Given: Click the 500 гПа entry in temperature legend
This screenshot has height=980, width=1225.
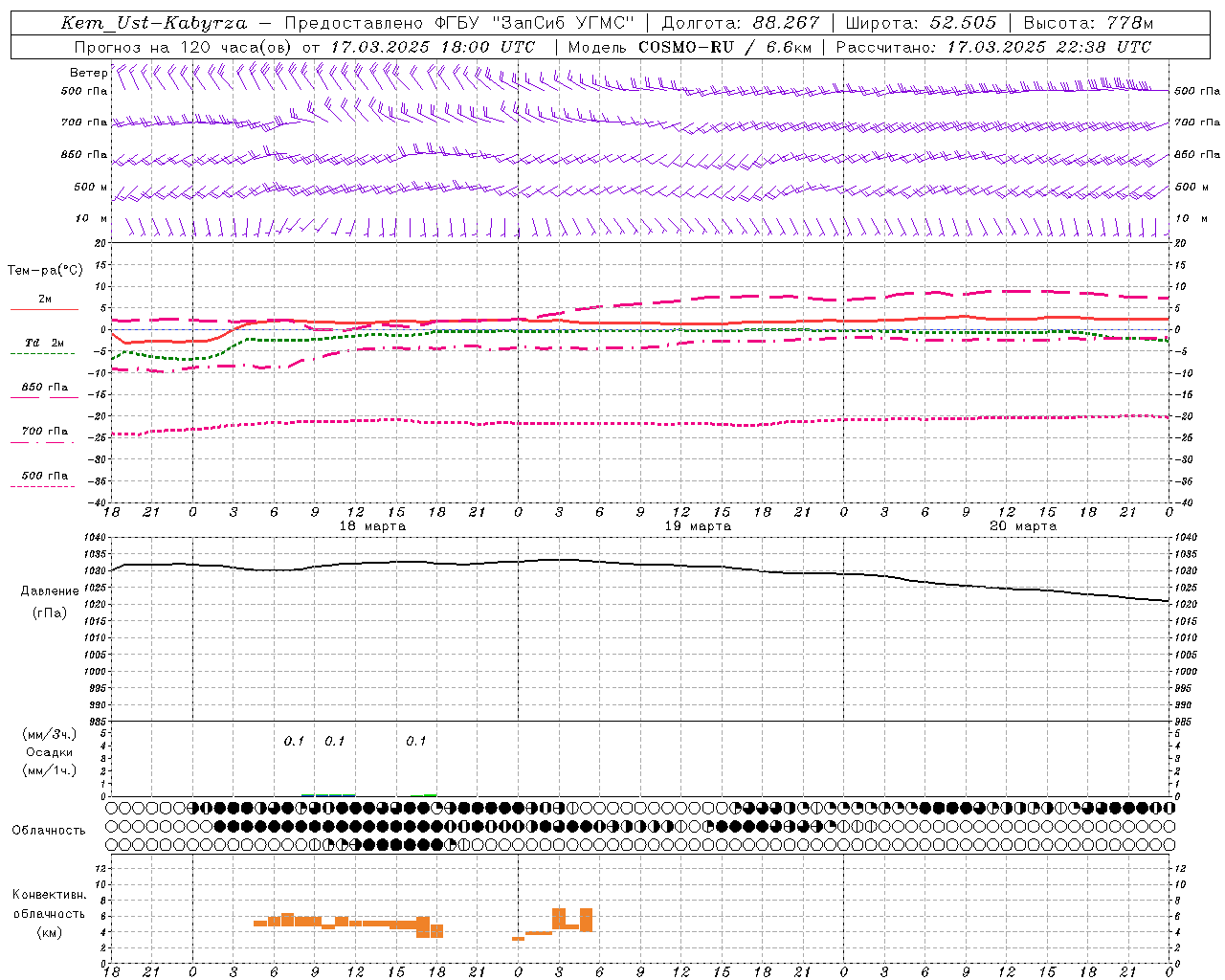Looking at the screenshot, I should tap(44, 476).
